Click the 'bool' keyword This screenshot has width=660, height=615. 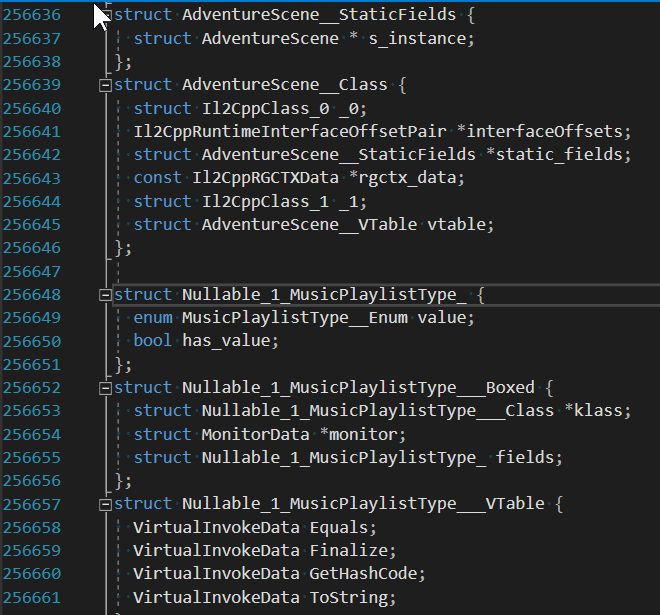153,341
